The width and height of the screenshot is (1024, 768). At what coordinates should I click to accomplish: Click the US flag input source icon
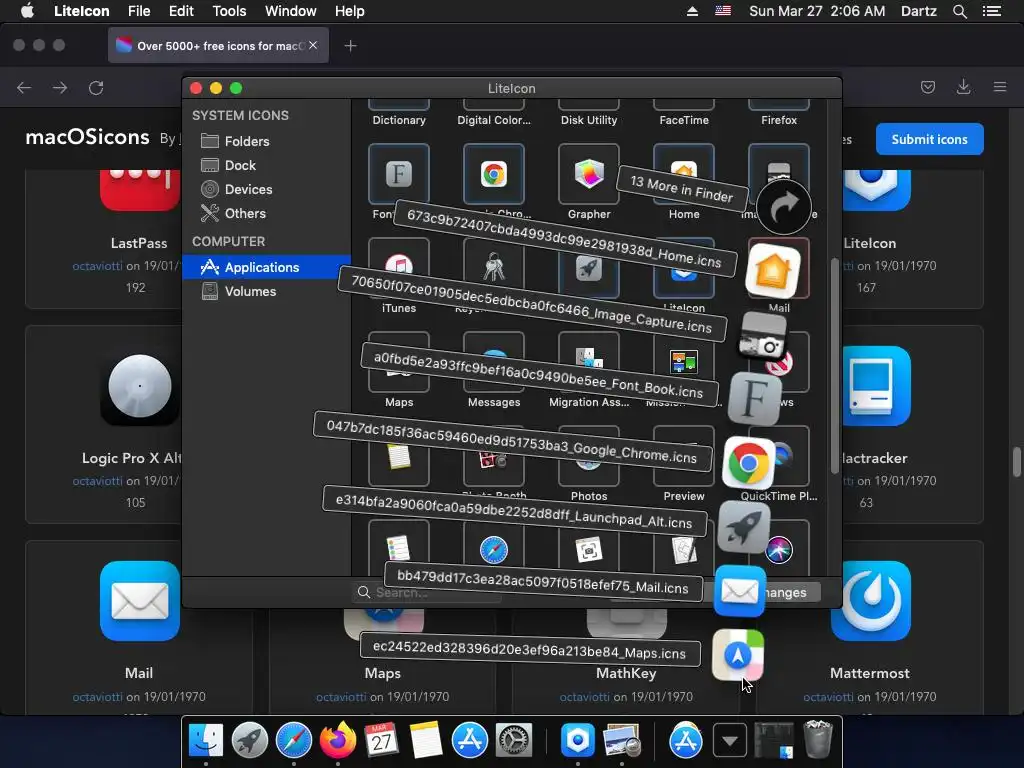pyautogui.click(x=722, y=10)
